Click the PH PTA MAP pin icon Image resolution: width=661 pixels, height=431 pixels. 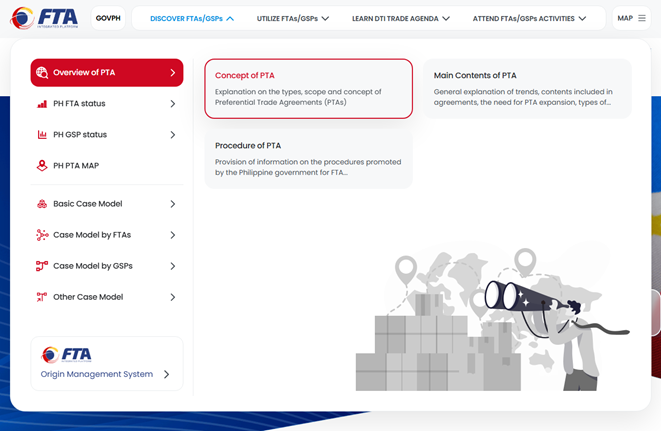[42, 166]
